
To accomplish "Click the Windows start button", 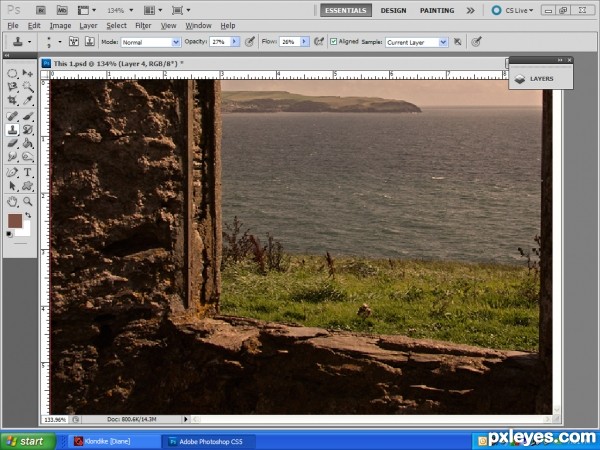I will pos(28,441).
